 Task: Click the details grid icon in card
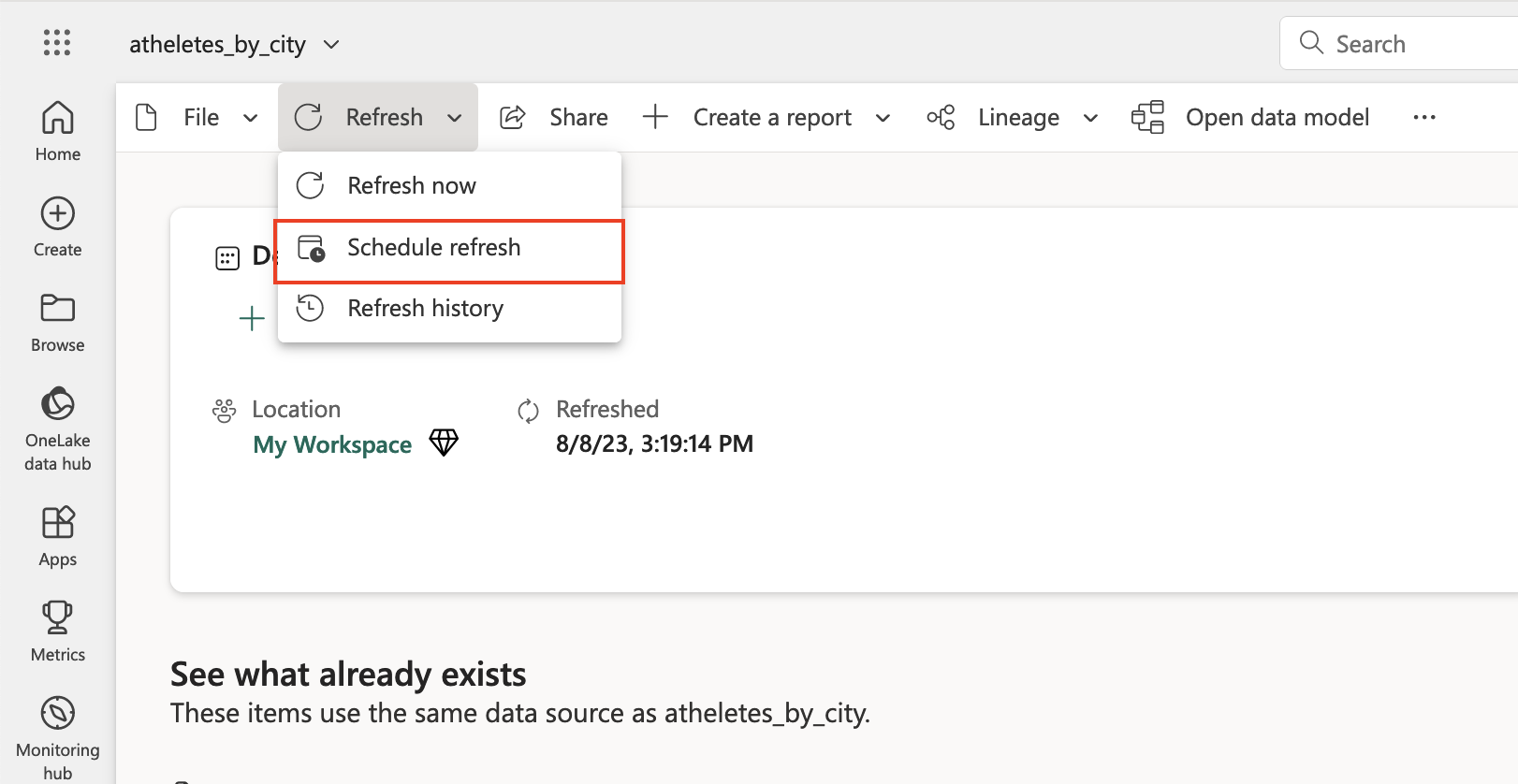pyautogui.click(x=227, y=258)
